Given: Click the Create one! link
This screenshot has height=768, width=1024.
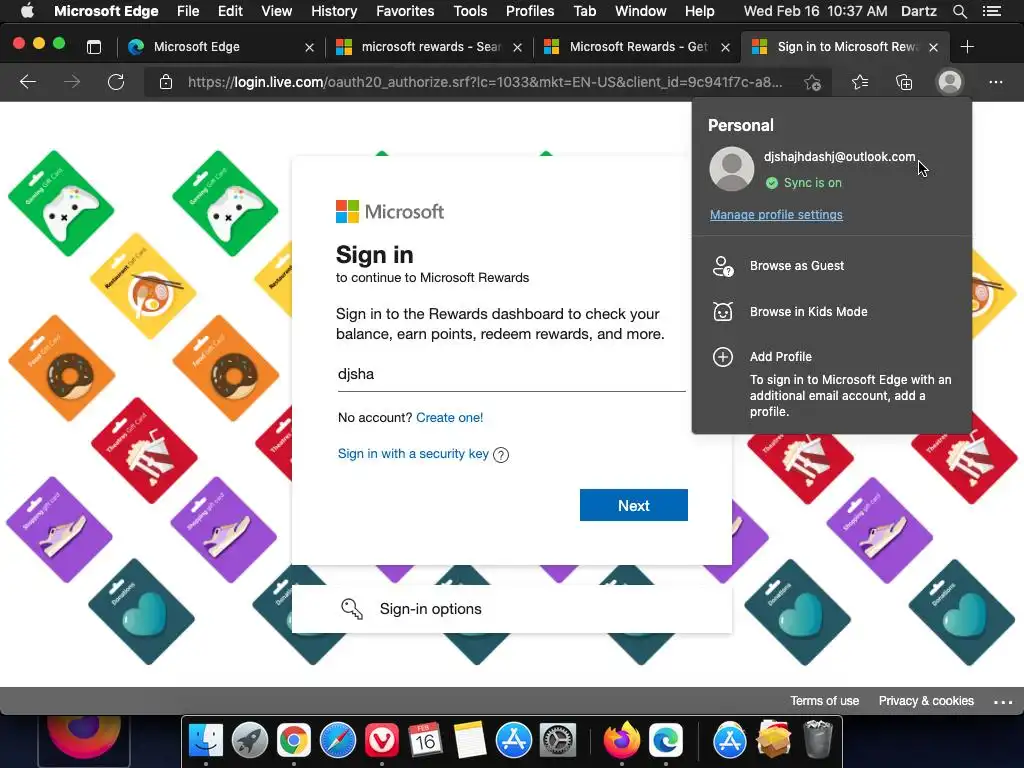Looking at the screenshot, I should tap(449, 418).
